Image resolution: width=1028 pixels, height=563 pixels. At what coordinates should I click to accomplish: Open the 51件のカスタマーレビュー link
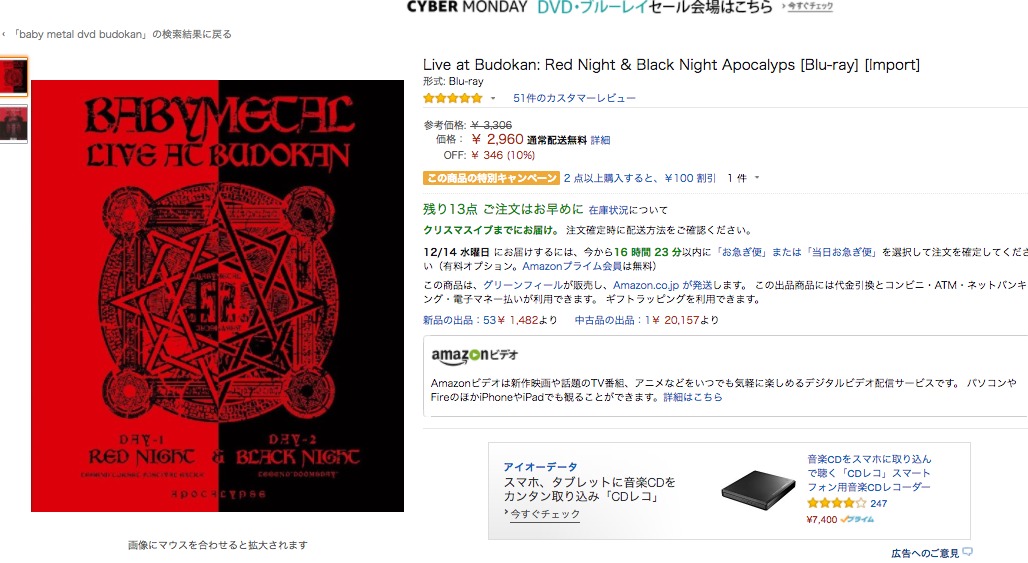(x=574, y=98)
